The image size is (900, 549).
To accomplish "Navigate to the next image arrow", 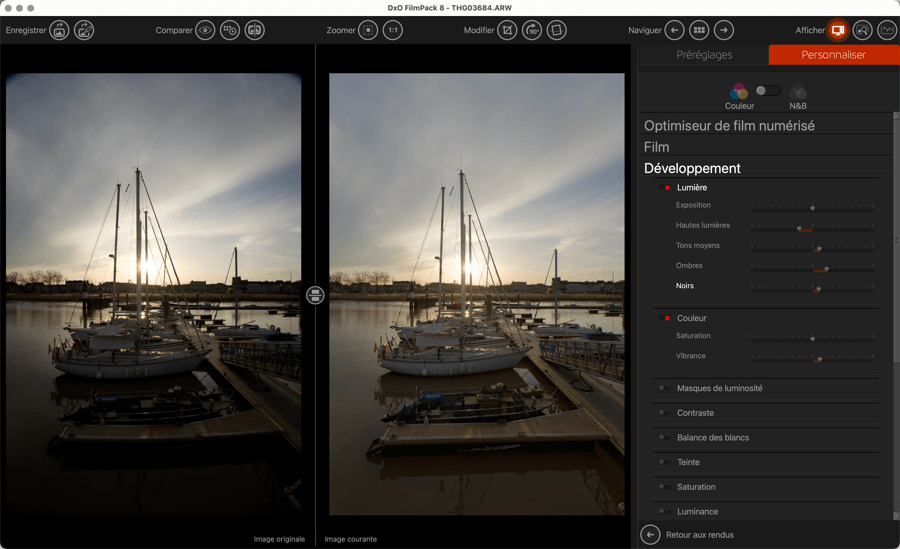I will [x=724, y=30].
